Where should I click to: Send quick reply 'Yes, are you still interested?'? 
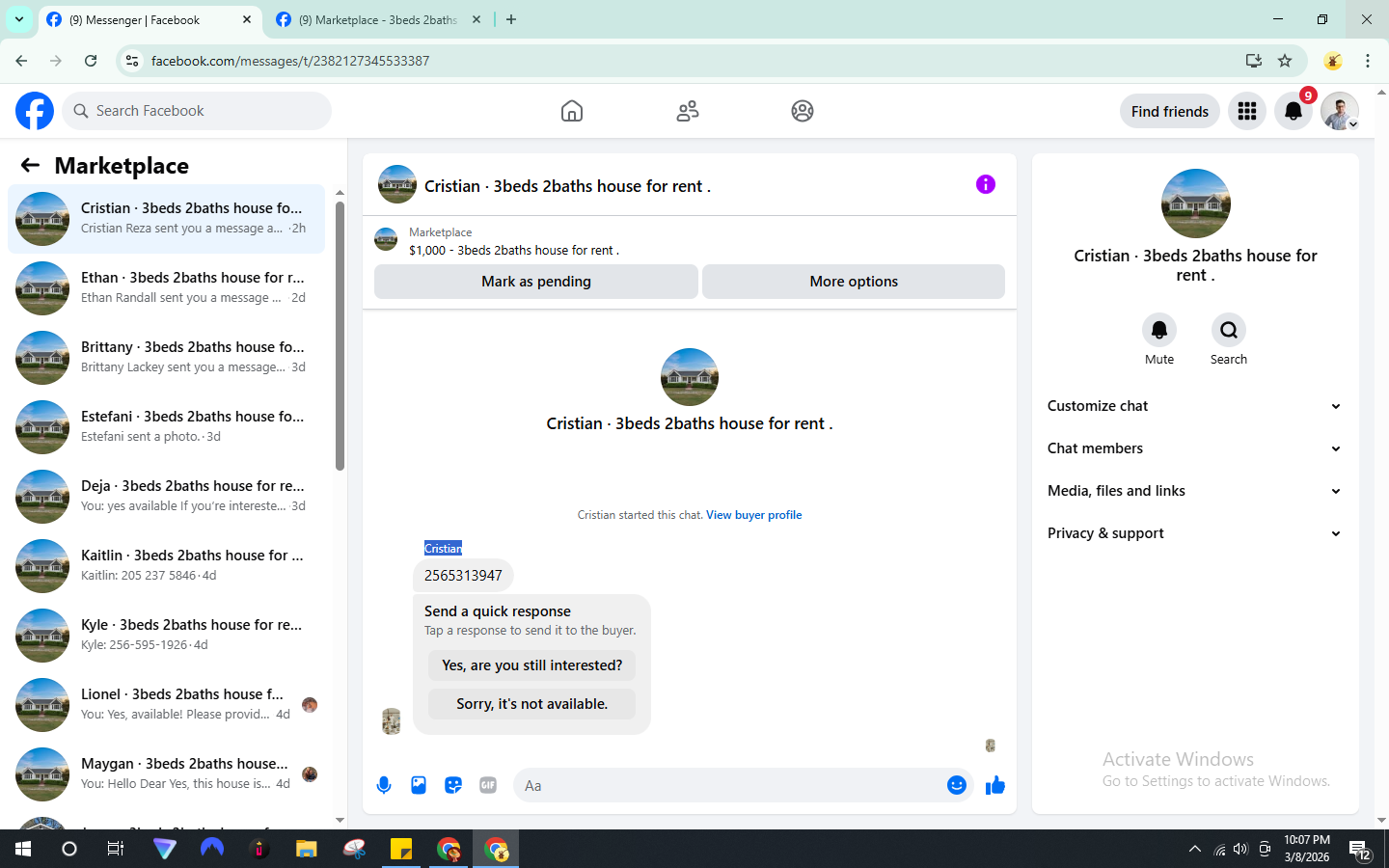coord(532,665)
